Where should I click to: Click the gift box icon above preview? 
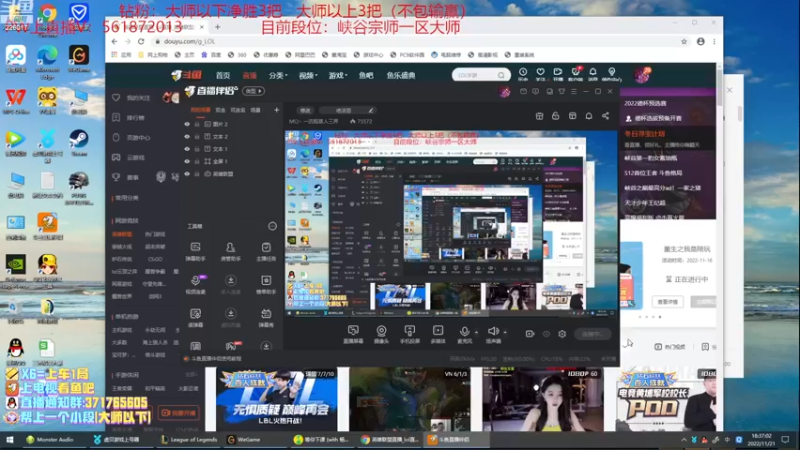point(539,116)
